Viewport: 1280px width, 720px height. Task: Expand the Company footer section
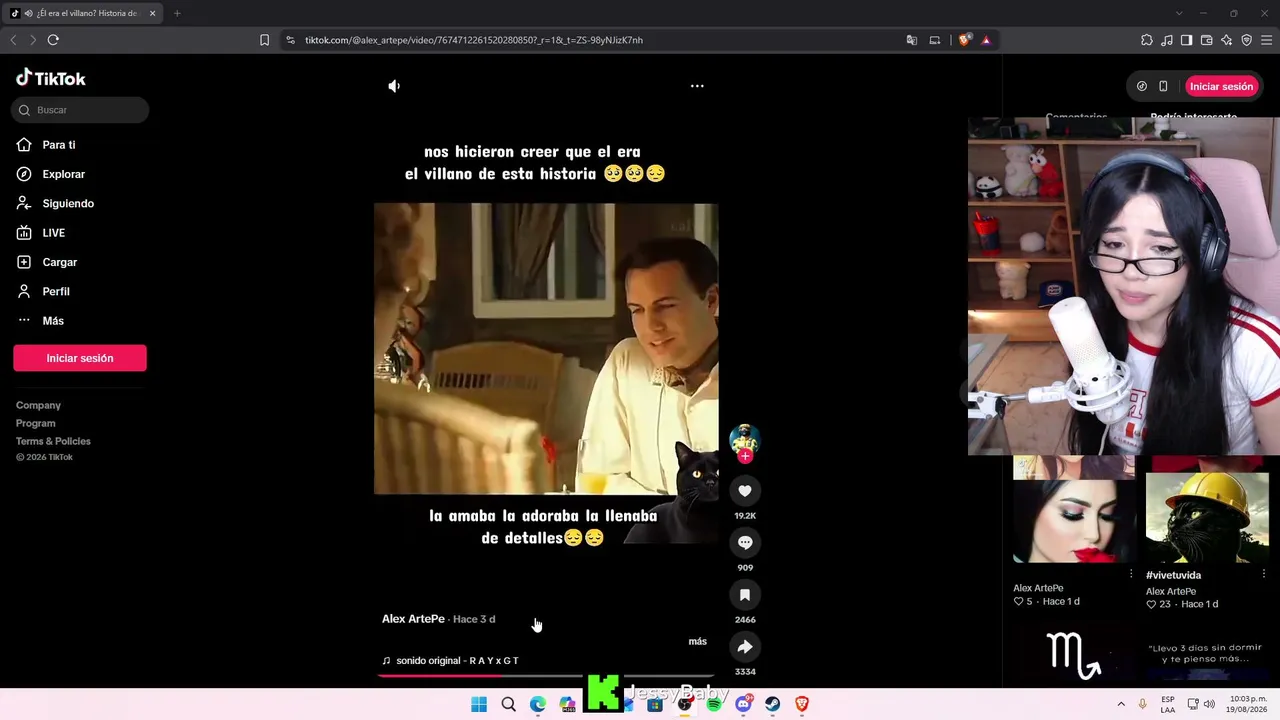click(x=38, y=405)
